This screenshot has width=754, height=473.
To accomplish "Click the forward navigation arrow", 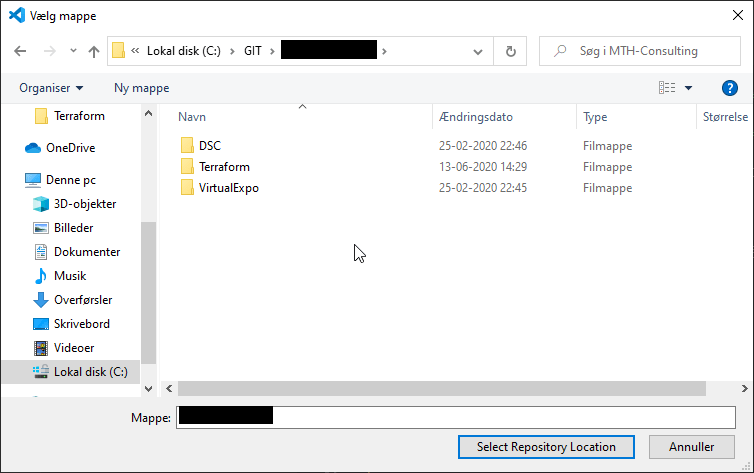I will (x=50, y=51).
